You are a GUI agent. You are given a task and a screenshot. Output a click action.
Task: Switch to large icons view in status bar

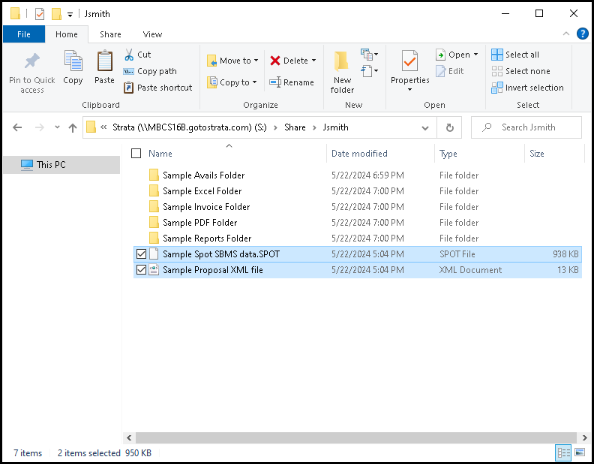pos(580,452)
